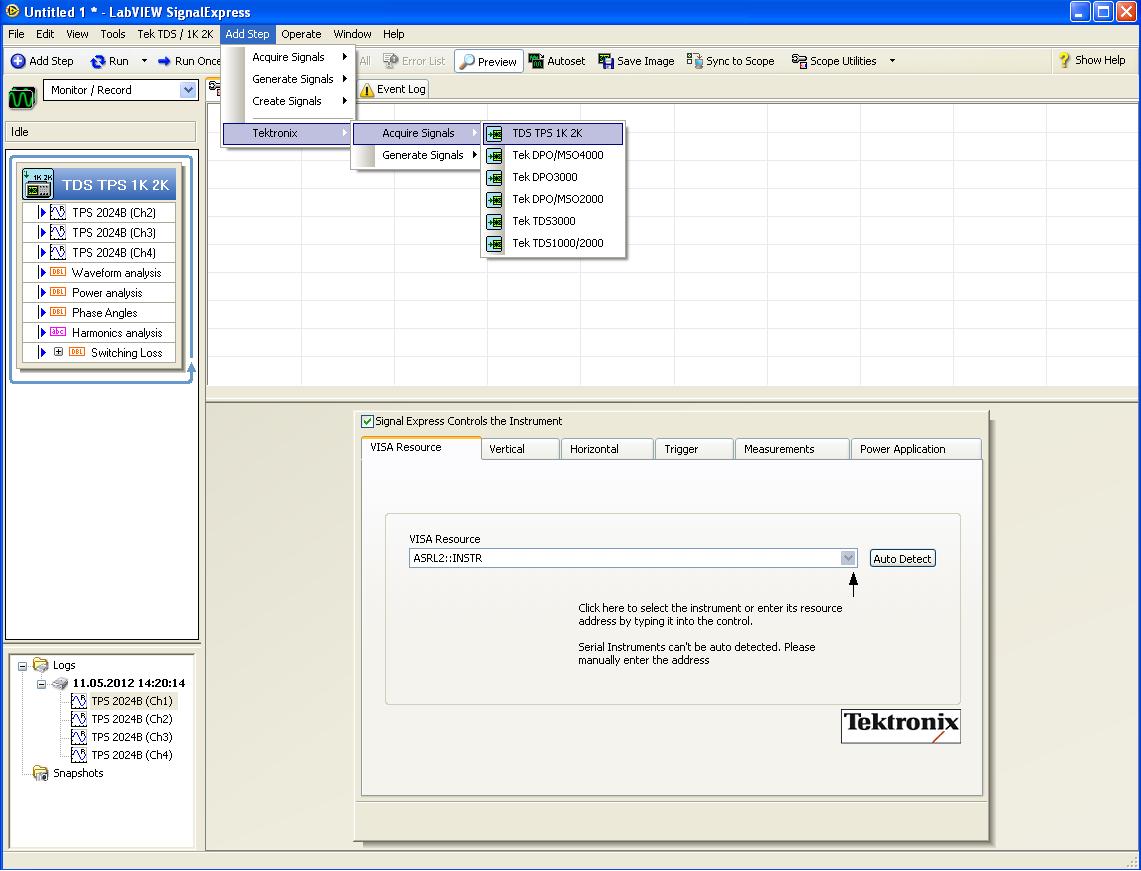Image resolution: width=1141 pixels, height=871 pixels.
Task: Choose Generate Signals in Add Step menu
Action: point(288,79)
